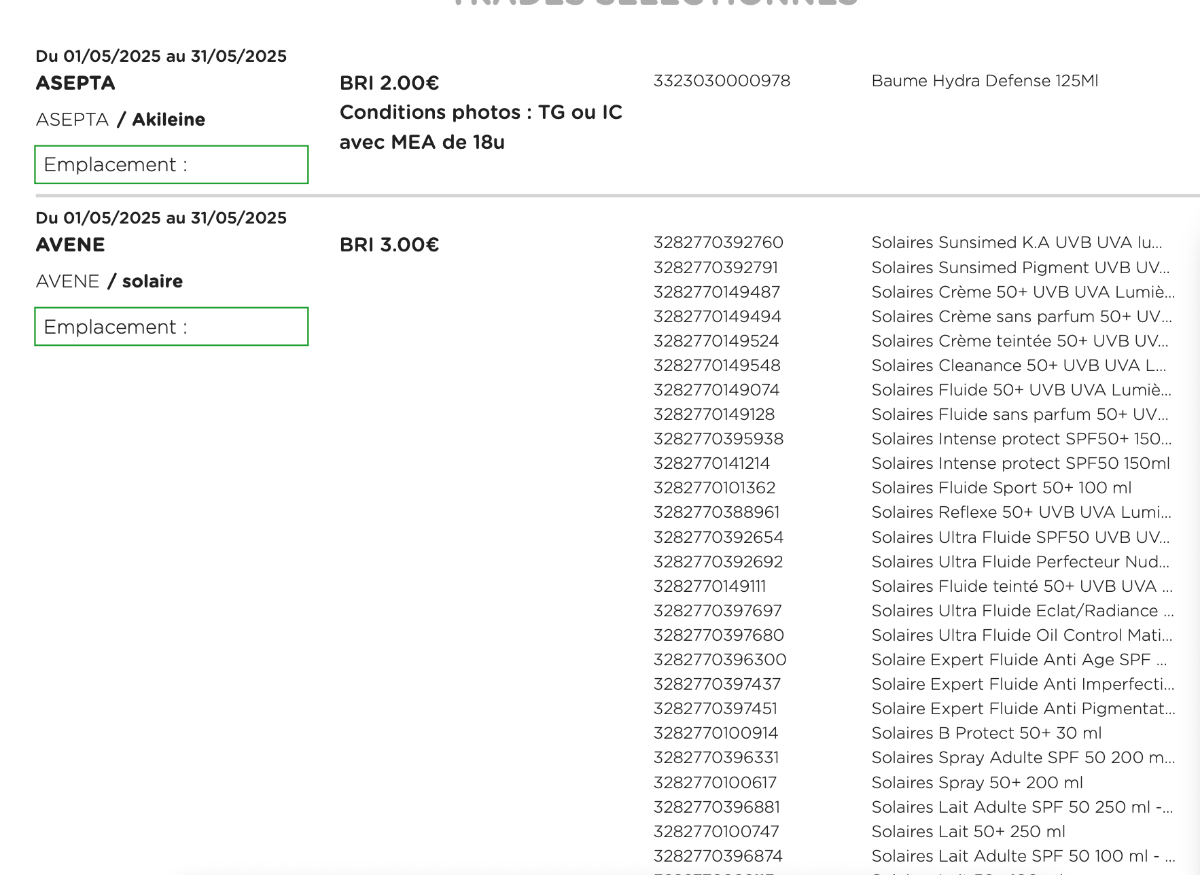This screenshot has width=1200, height=875.
Task: Select barcode 3282770149494
Action: [x=718, y=317]
